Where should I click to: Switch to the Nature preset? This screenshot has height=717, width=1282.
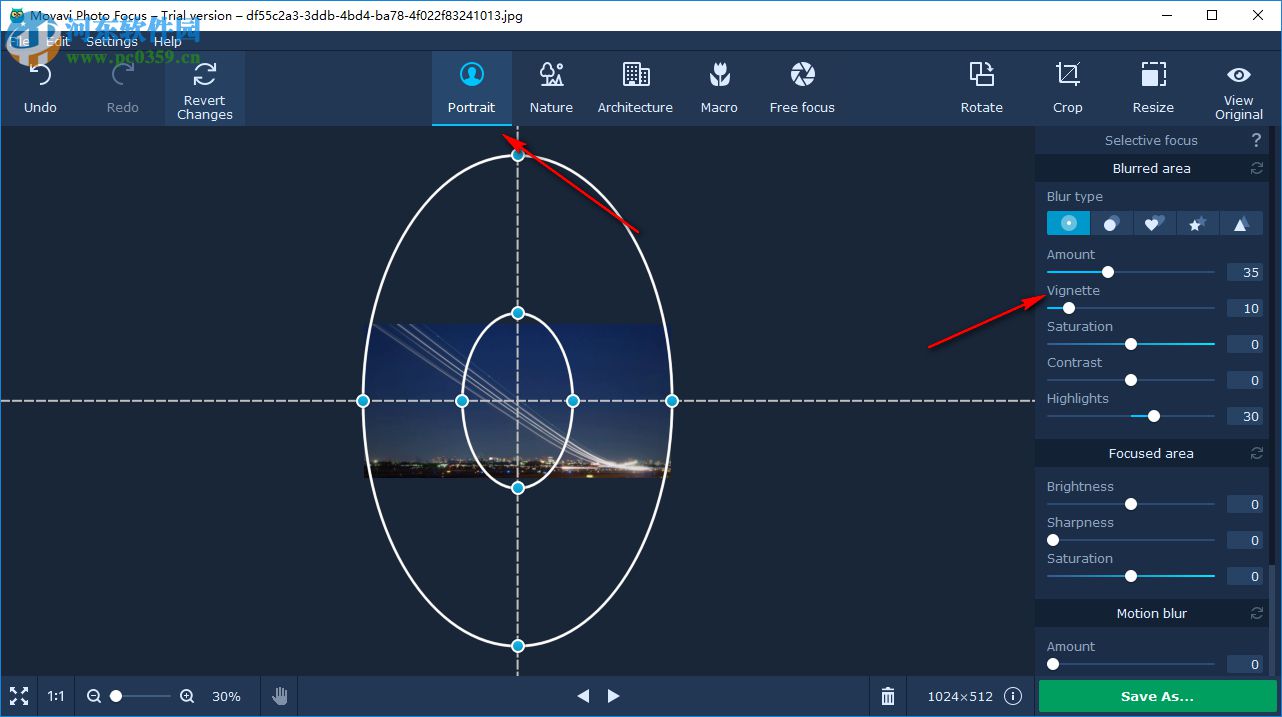(551, 88)
